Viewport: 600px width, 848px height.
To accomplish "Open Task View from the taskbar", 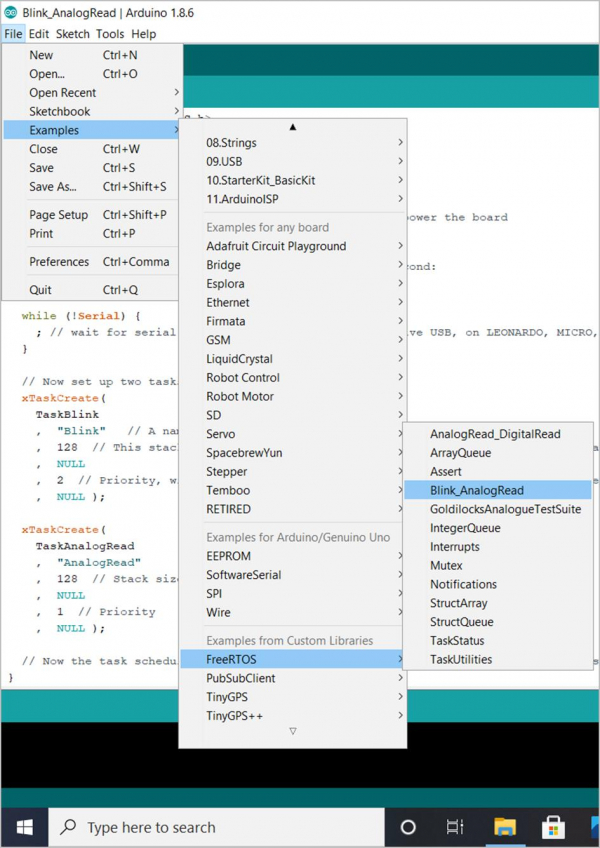I will [455, 827].
